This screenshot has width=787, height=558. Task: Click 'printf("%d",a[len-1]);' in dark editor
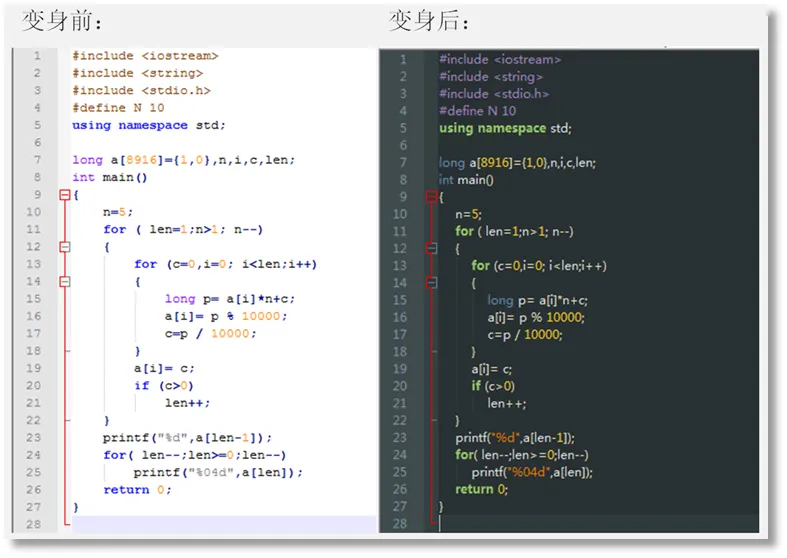tap(515, 438)
